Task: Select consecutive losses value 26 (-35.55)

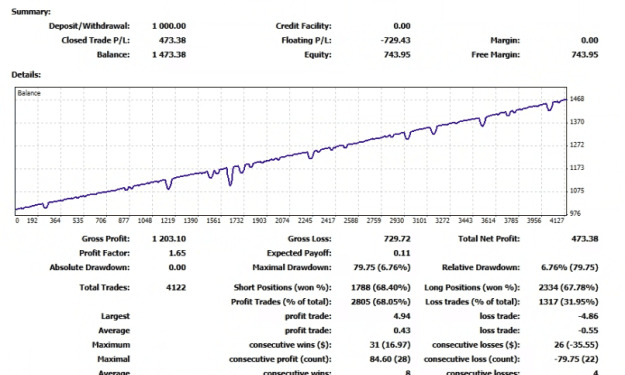Action: click(576, 345)
